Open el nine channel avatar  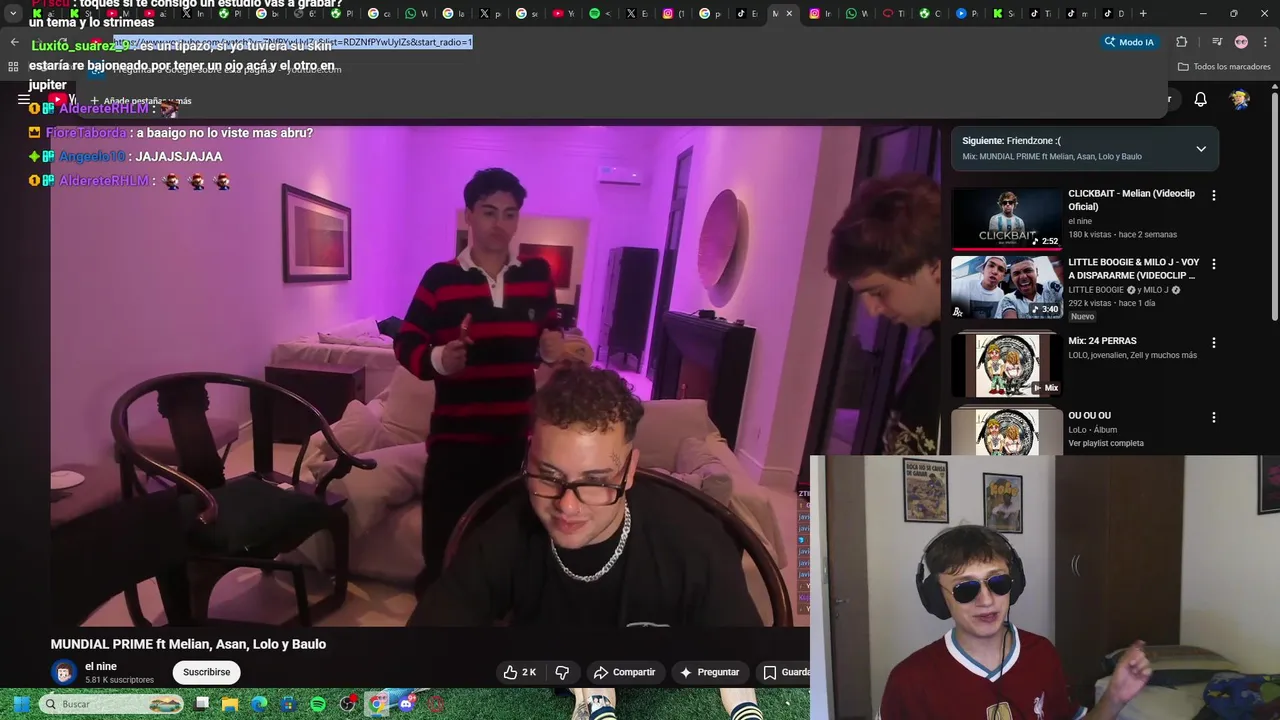point(64,672)
